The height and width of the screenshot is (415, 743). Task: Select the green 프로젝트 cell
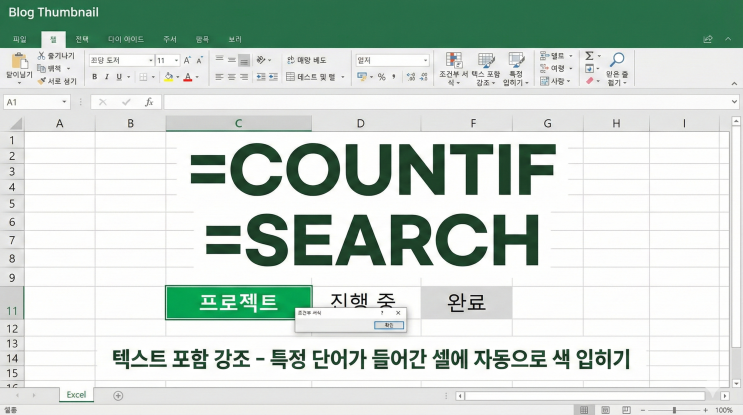pyautogui.click(x=238, y=302)
